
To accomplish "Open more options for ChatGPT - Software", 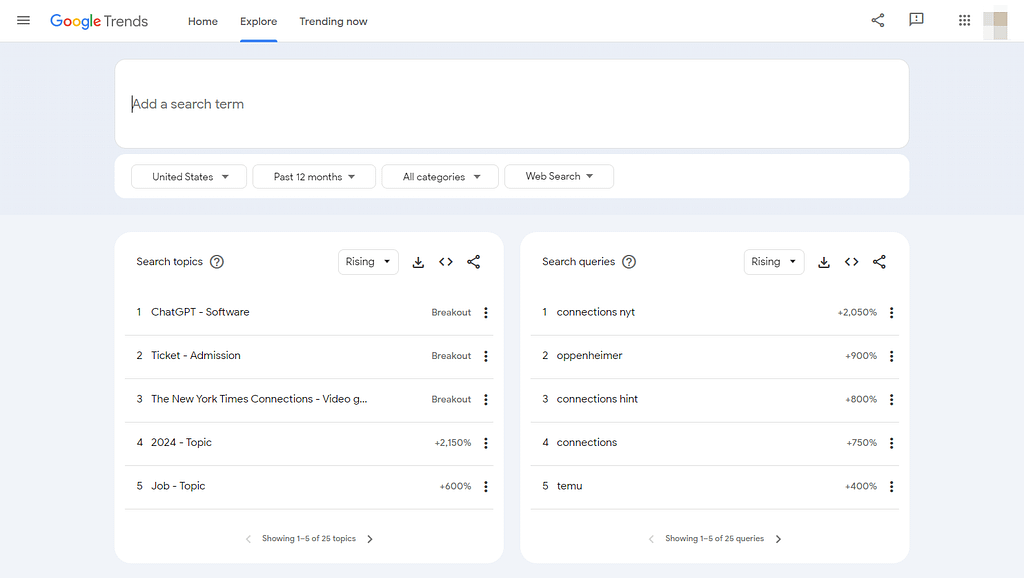I will coord(486,313).
